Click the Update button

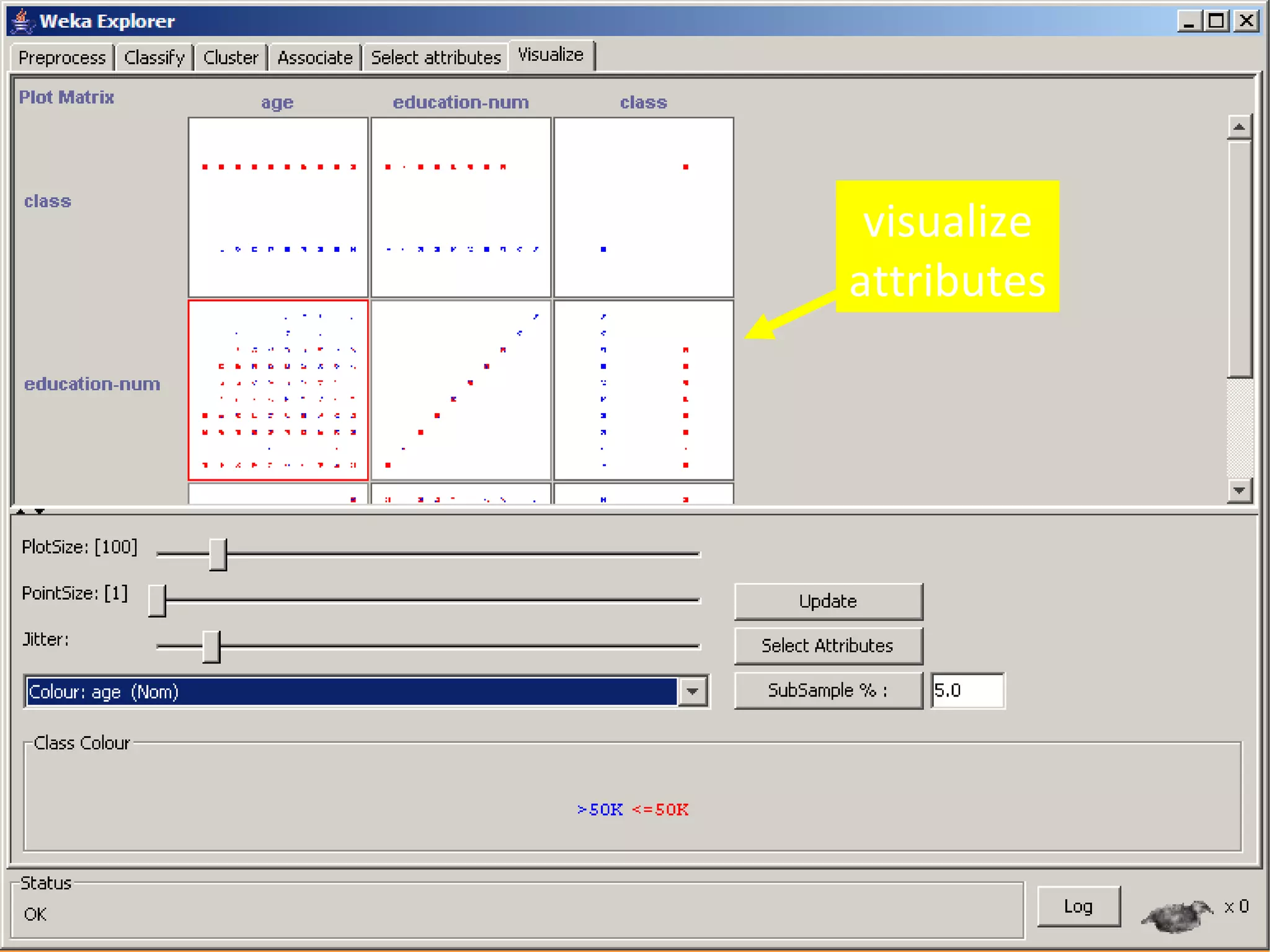coord(828,601)
